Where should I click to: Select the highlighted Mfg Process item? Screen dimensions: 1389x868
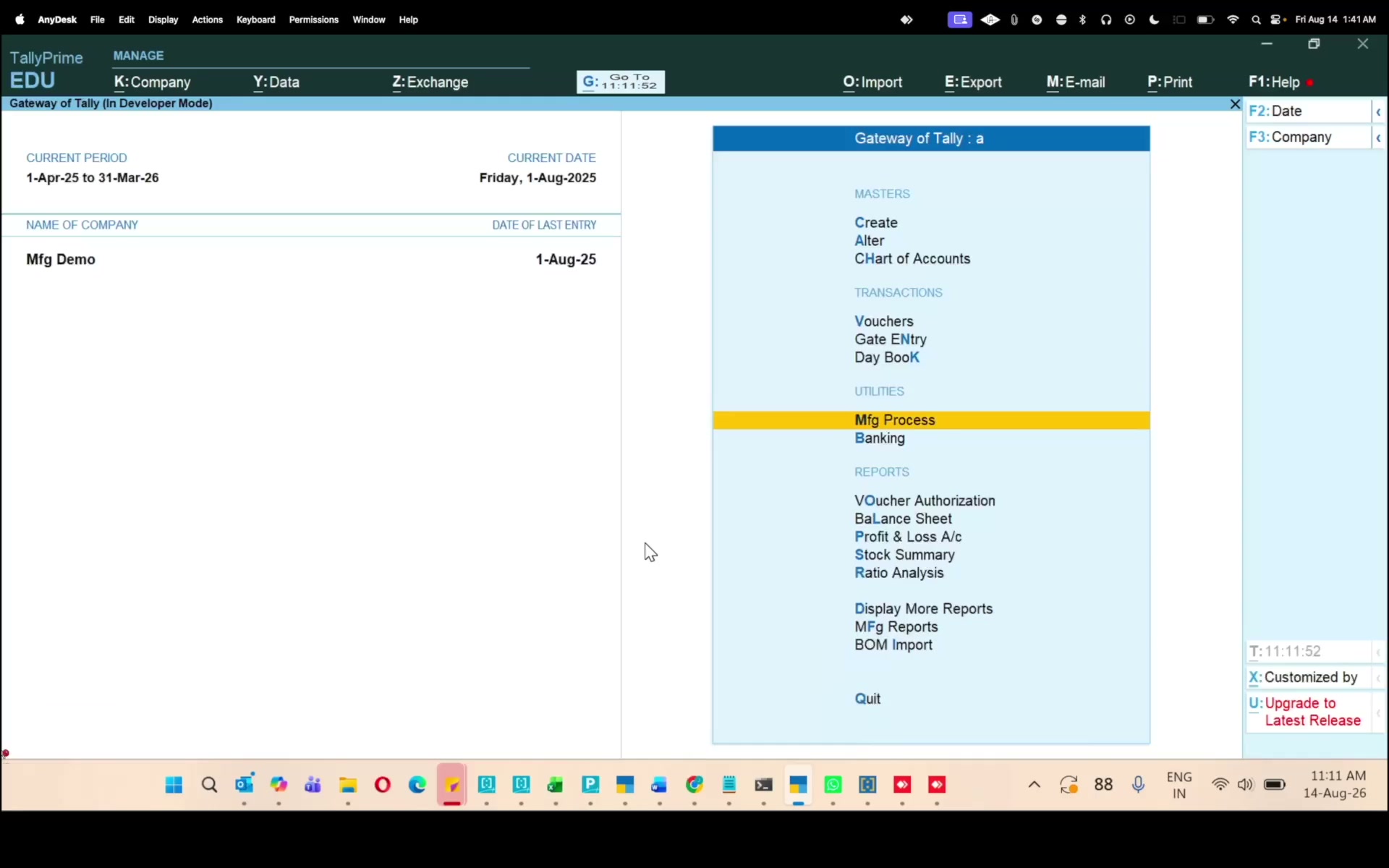click(x=931, y=420)
